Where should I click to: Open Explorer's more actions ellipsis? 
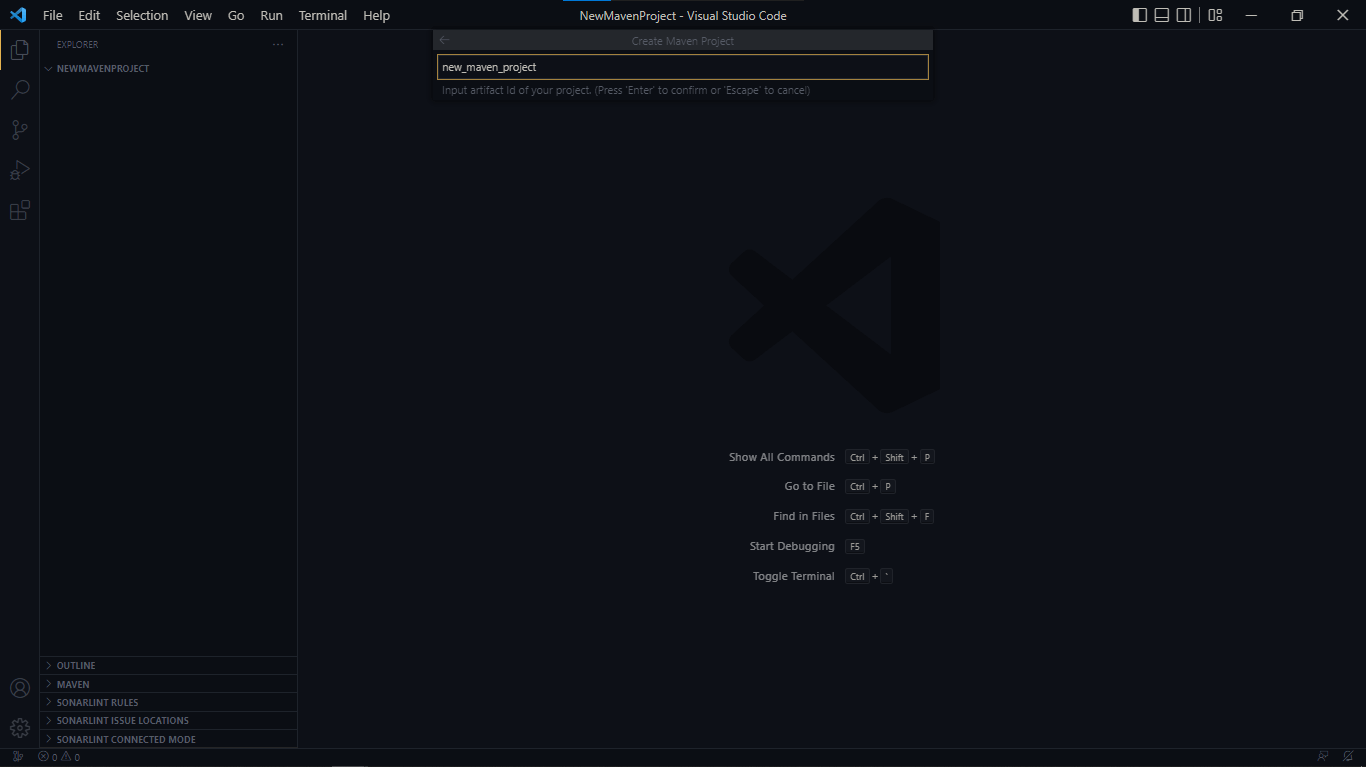(278, 44)
